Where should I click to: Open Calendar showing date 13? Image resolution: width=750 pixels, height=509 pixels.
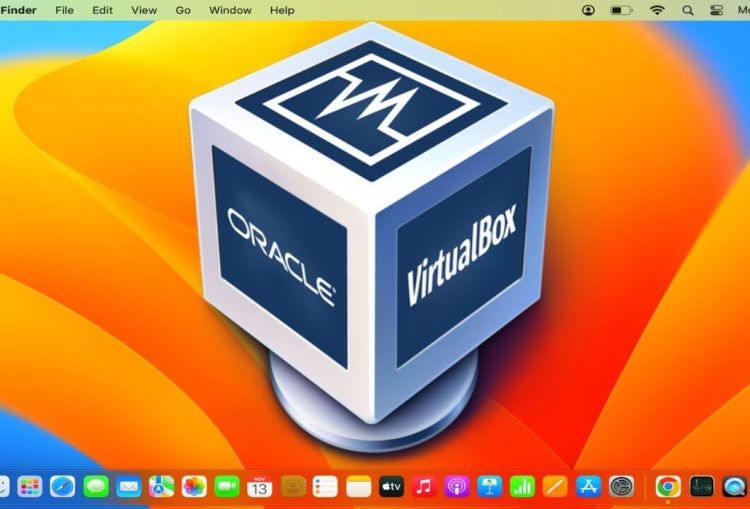pos(260,487)
